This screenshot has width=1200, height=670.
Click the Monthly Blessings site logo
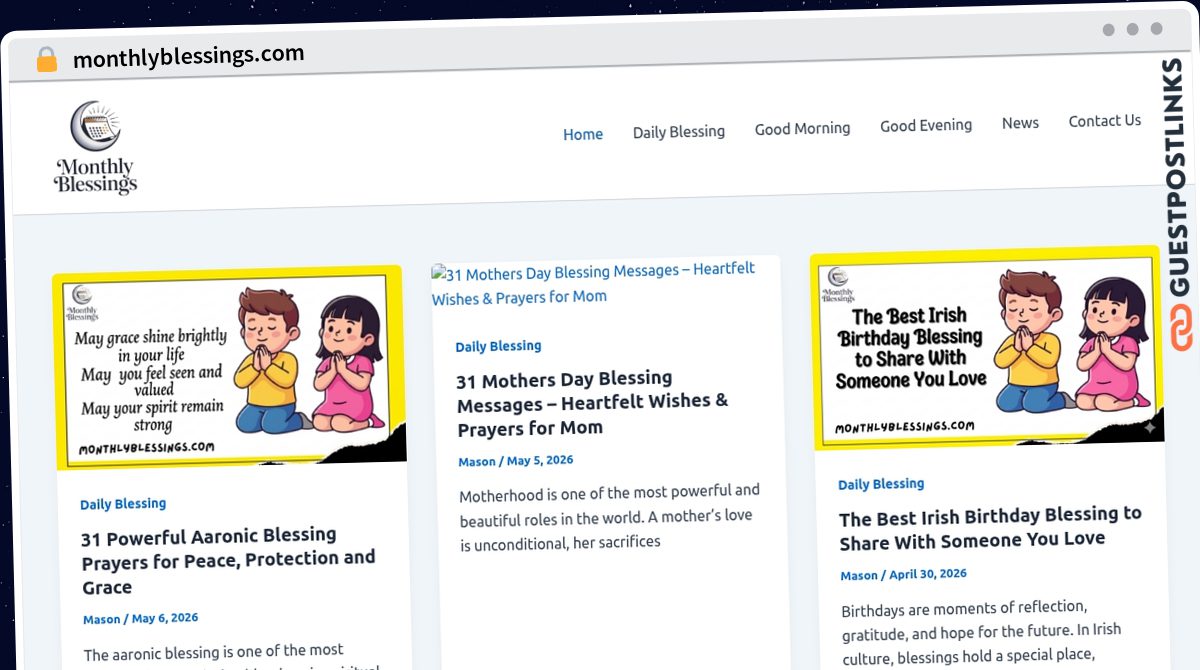pos(95,147)
